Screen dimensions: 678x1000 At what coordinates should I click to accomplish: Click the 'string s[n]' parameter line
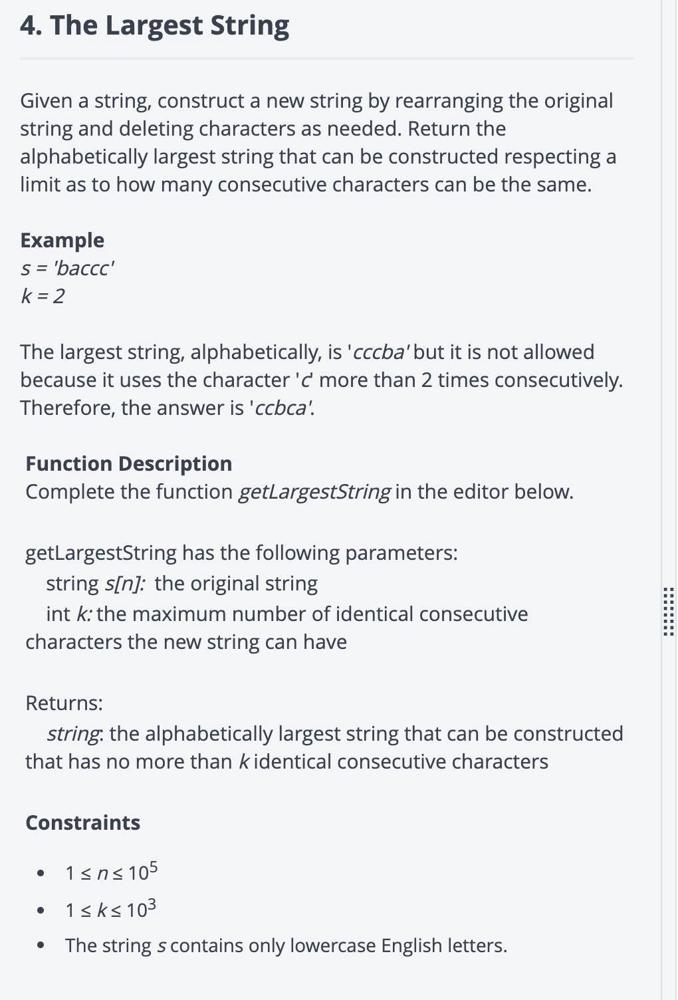(182, 584)
